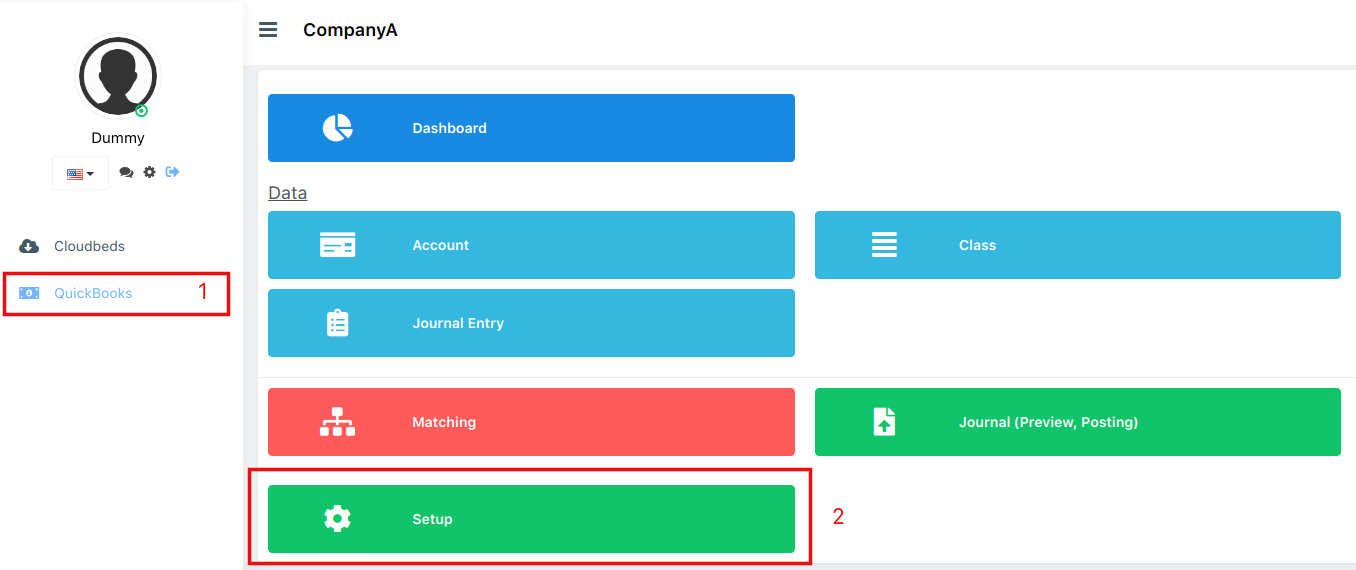
Task: Click the Journal upload file icon
Action: pyautogui.click(x=884, y=422)
